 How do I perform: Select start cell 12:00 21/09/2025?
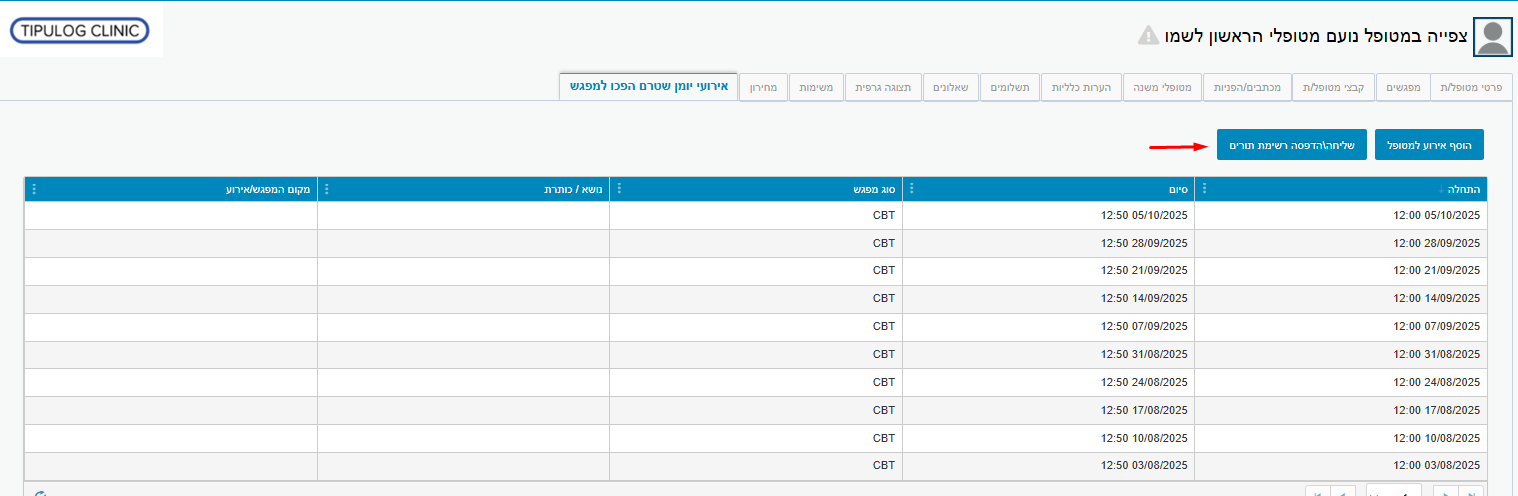tap(1340, 271)
